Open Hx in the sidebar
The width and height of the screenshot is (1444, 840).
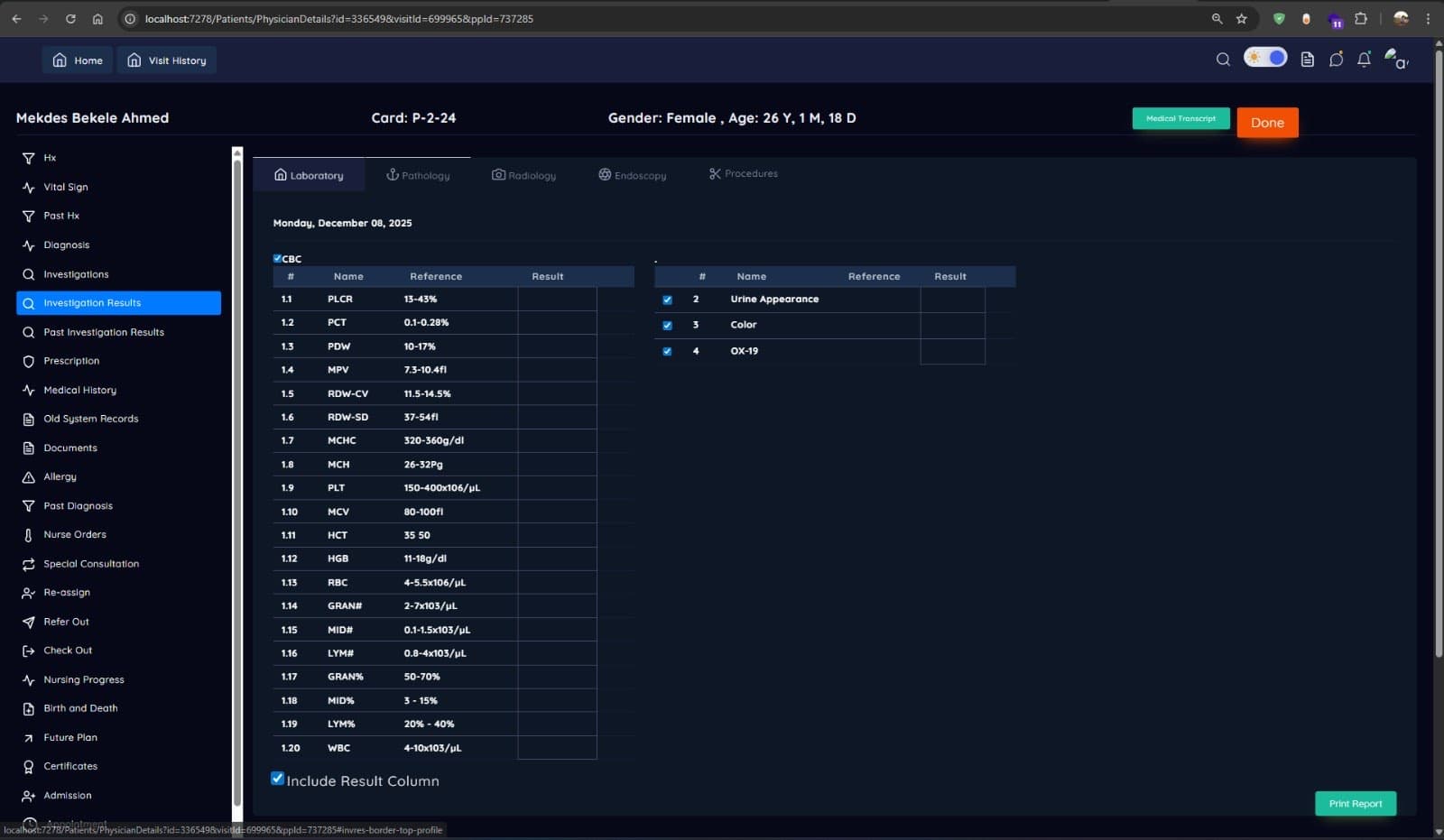pos(118,158)
